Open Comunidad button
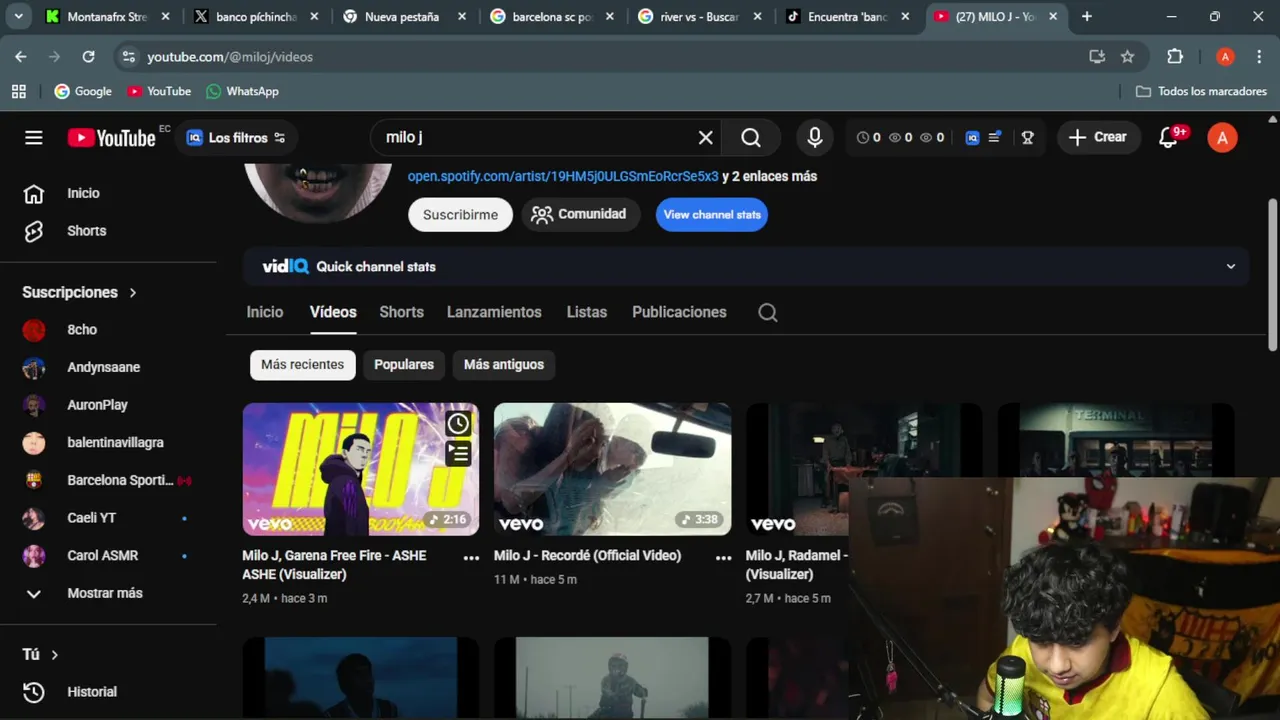 [580, 215]
